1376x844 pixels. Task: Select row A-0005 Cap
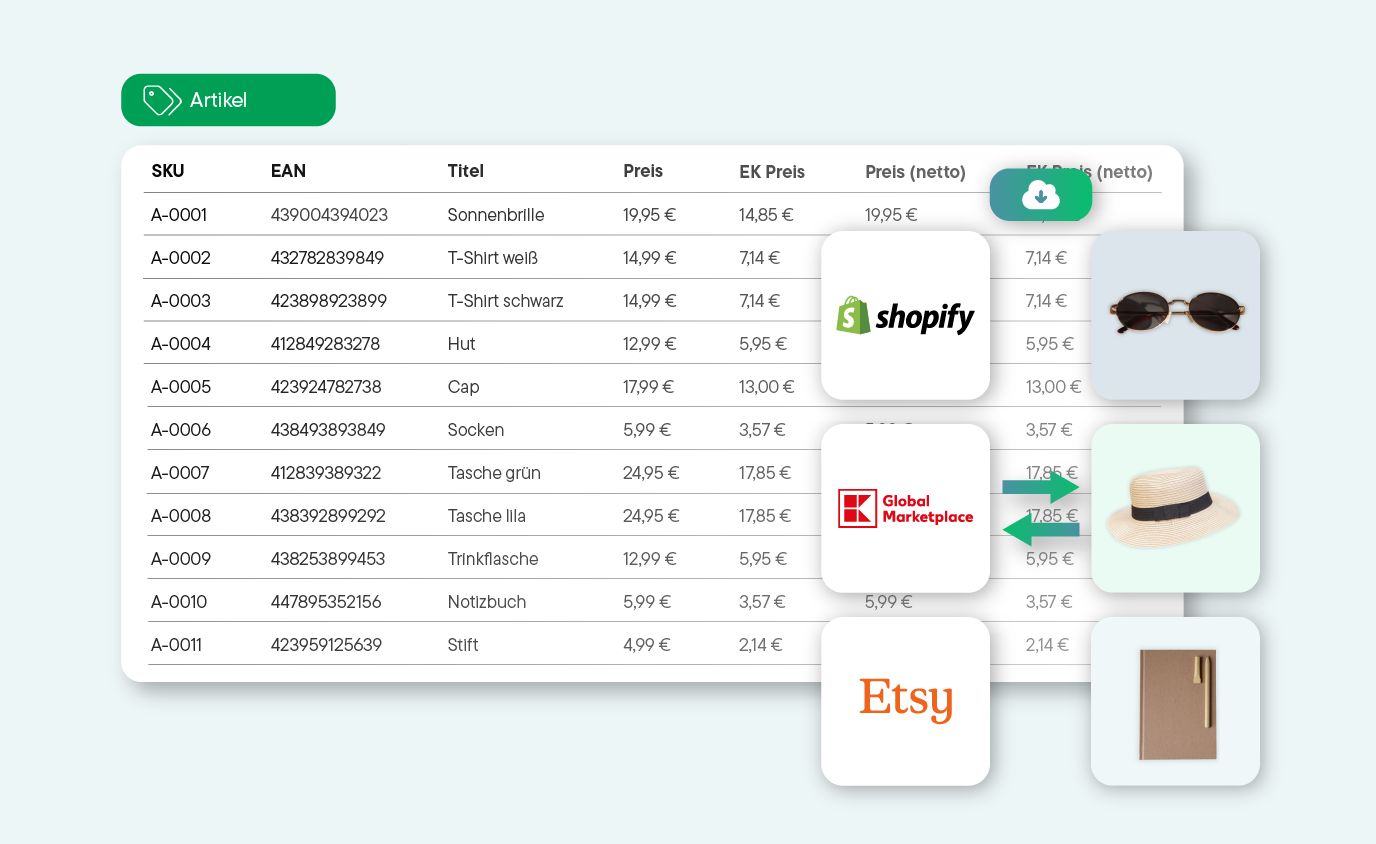click(x=465, y=386)
